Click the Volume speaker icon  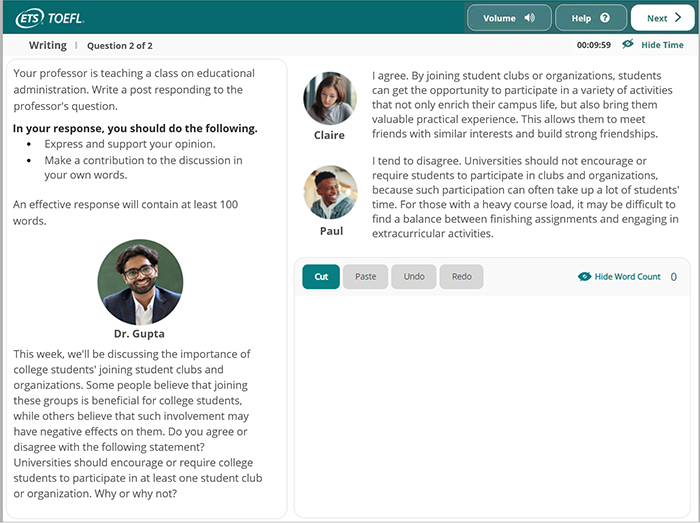(x=529, y=18)
